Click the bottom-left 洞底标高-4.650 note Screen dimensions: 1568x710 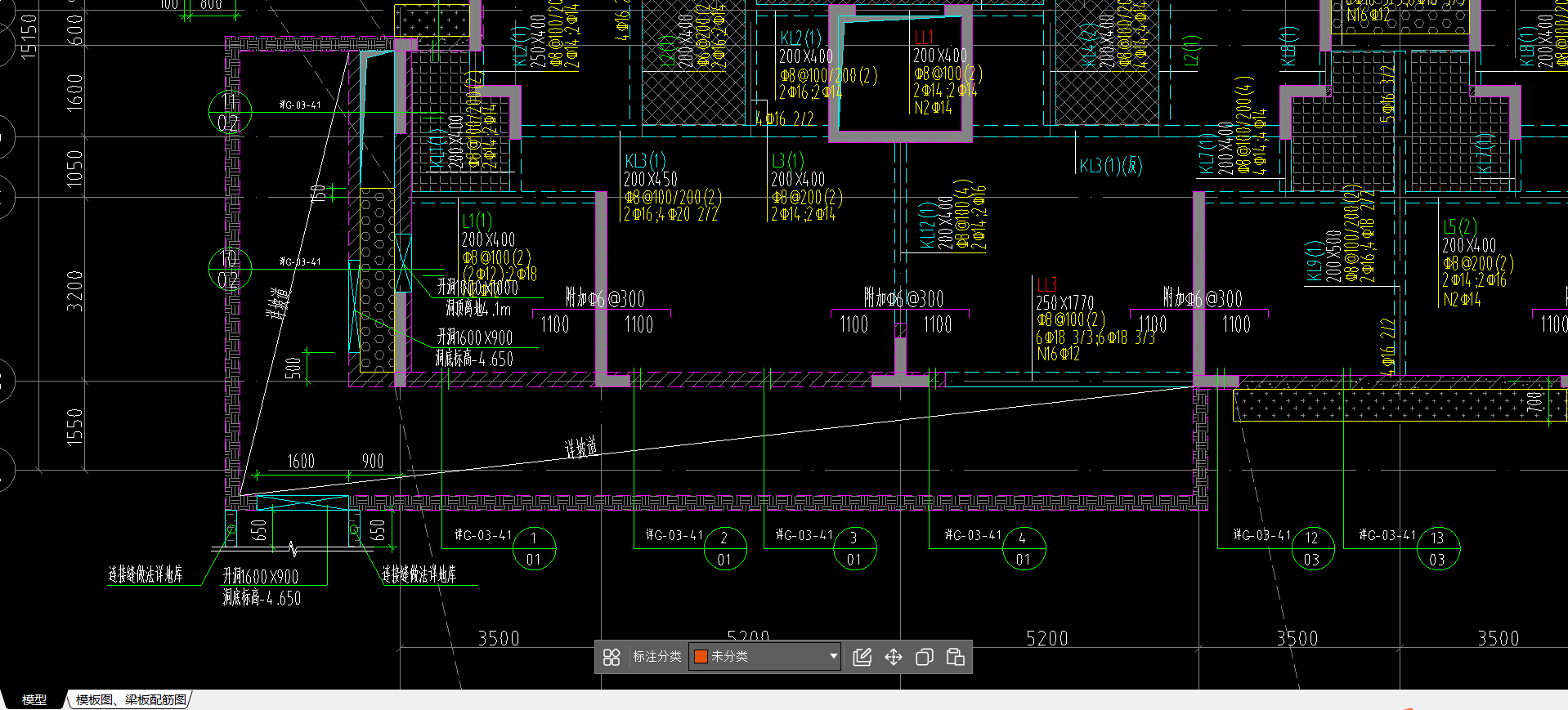[262, 598]
